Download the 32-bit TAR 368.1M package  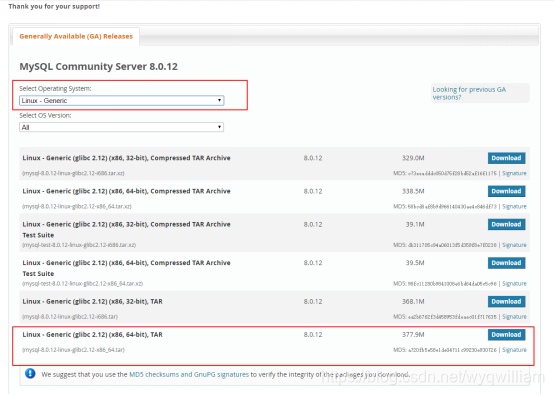[x=506, y=301]
